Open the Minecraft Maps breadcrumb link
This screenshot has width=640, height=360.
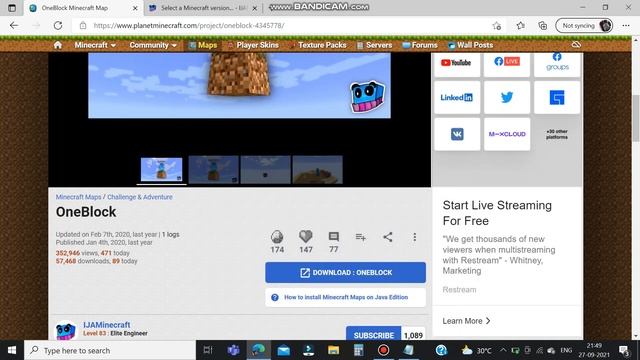pos(78,197)
